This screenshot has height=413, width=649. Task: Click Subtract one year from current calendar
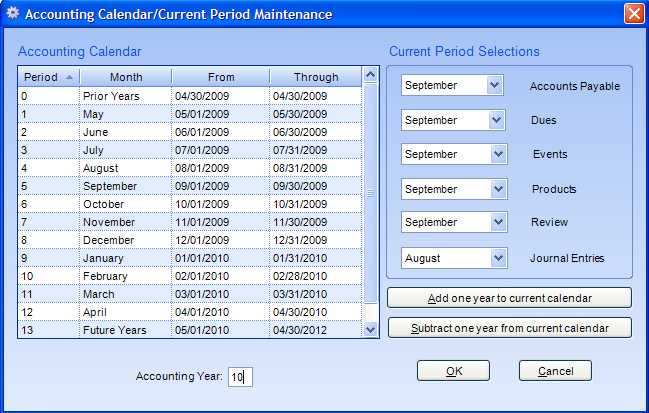510,328
